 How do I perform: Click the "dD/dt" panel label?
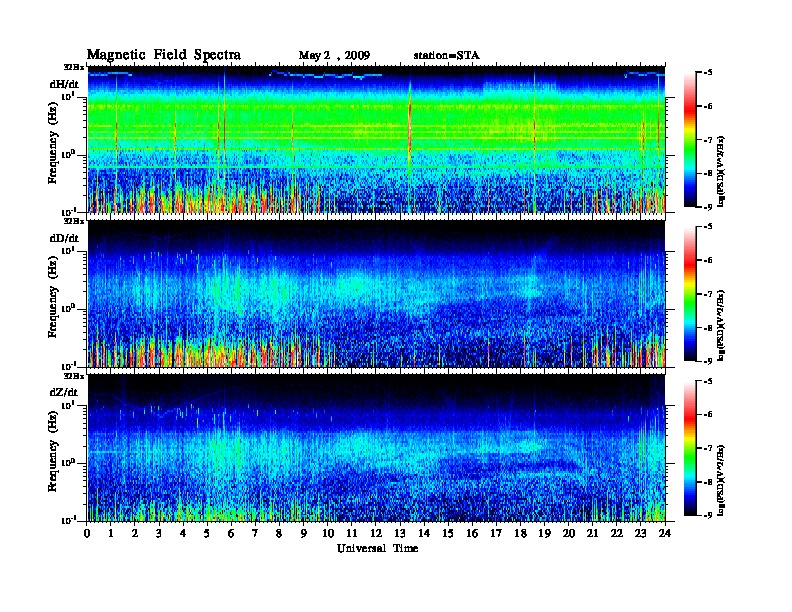coord(64,238)
